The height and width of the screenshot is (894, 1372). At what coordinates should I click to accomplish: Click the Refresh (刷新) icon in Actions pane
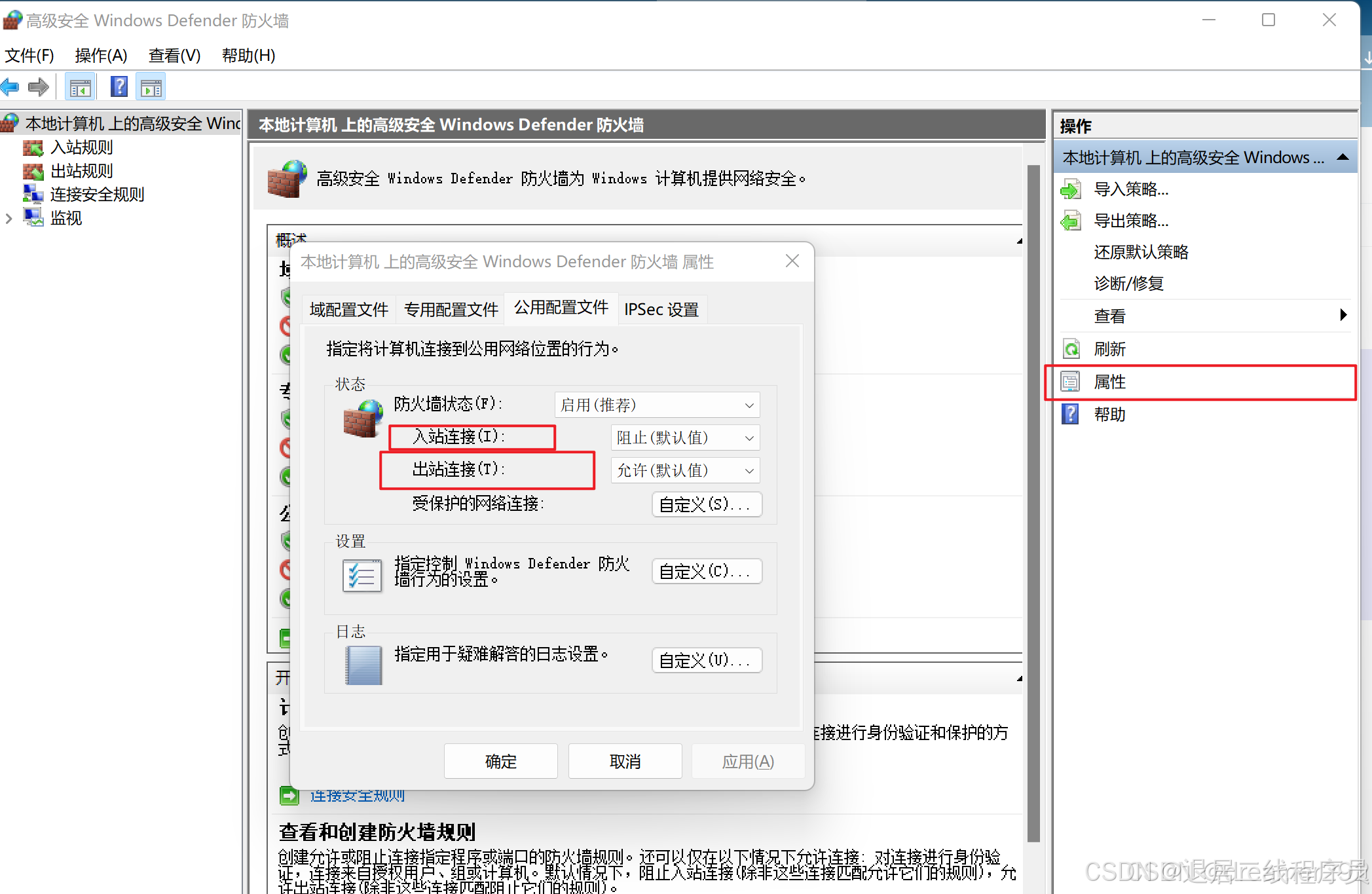(1071, 349)
